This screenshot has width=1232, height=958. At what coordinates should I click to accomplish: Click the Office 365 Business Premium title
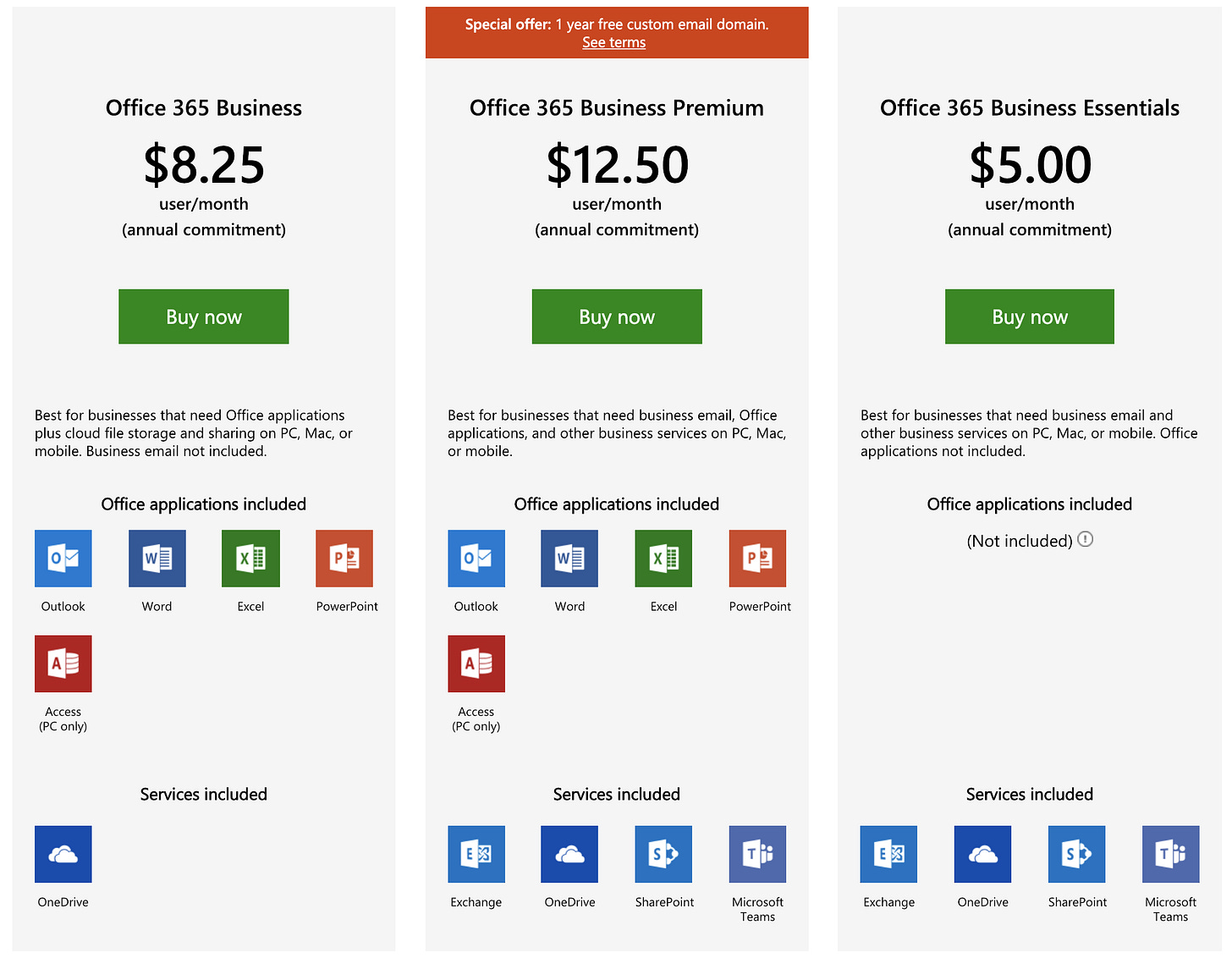(x=617, y=108)
